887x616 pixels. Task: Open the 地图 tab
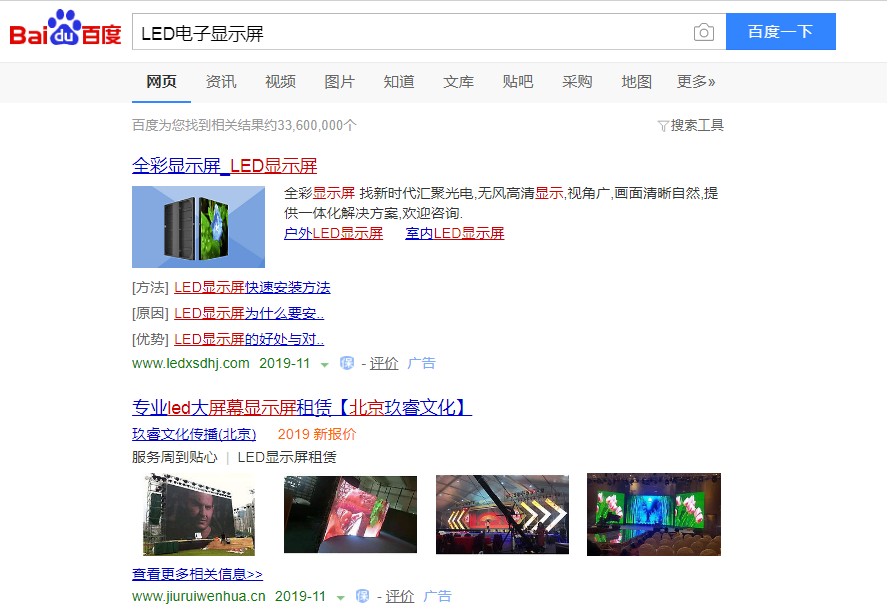pyautogui.click(x=636, y=81)
